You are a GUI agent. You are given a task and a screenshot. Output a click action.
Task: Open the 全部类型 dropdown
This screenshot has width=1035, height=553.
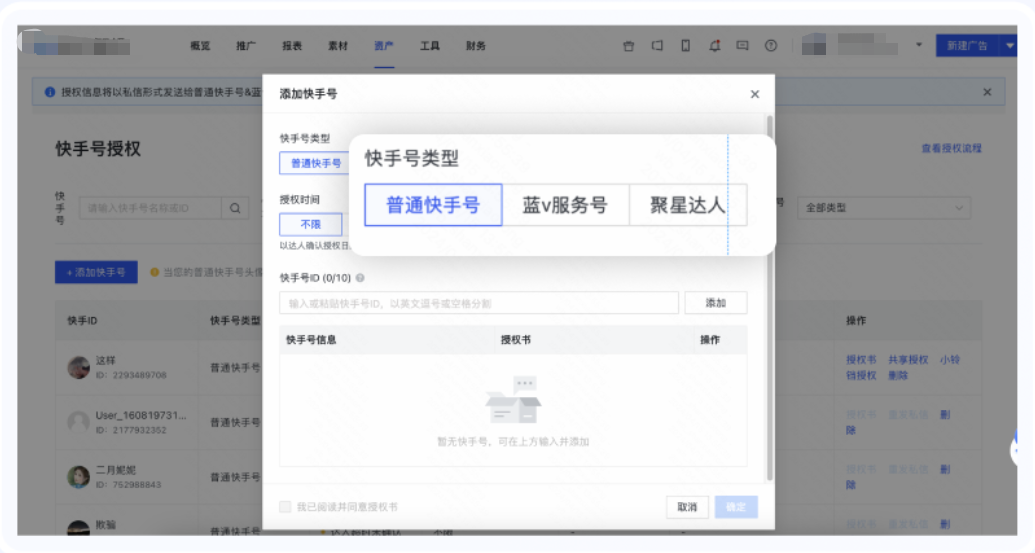pyautogui.click(x=884, y=208)
